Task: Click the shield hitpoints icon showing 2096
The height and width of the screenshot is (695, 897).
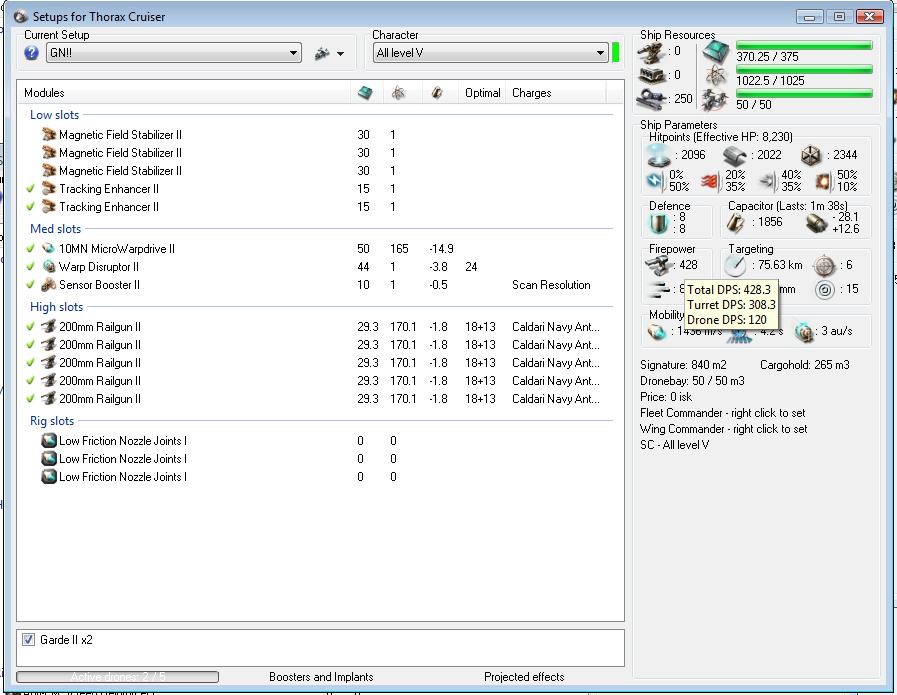Action: [x=658, y=155]
